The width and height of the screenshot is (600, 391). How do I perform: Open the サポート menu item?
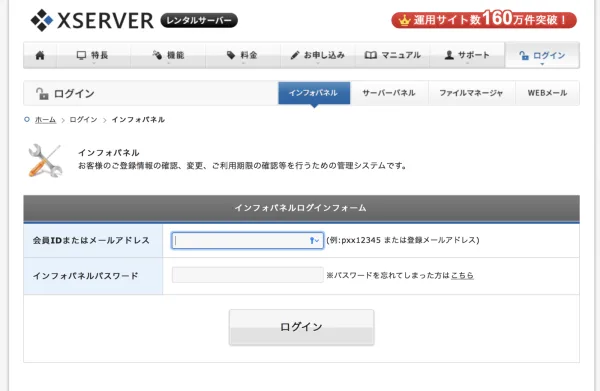467,55
